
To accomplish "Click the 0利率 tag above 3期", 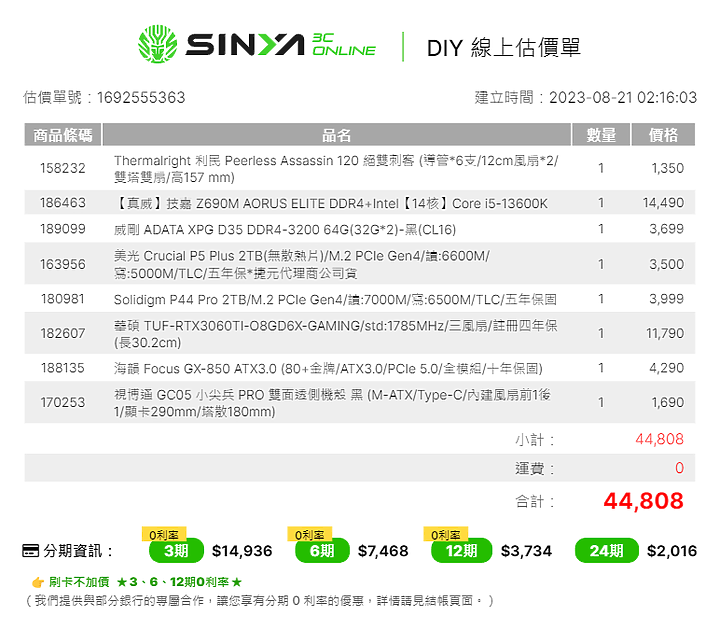I will (x=164, y=534).
